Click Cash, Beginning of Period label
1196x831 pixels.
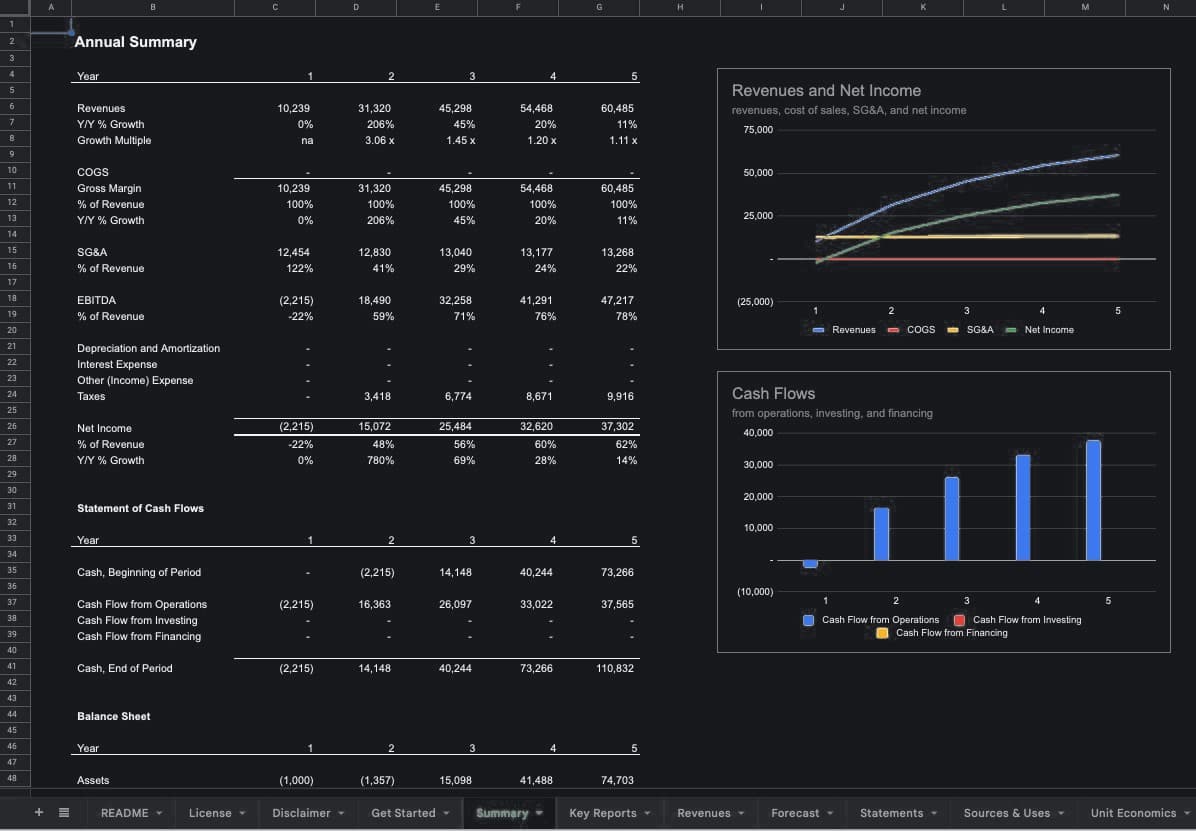click(139, 572)
